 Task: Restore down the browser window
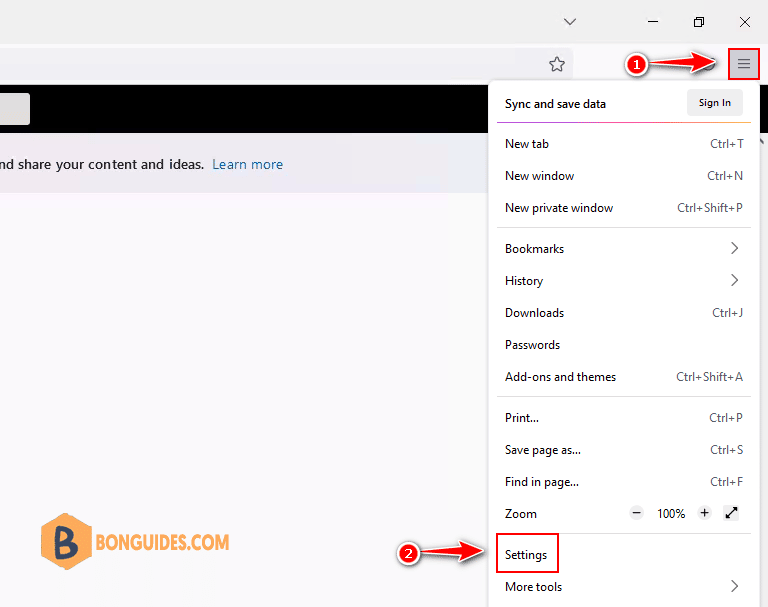tap(699, 22)
